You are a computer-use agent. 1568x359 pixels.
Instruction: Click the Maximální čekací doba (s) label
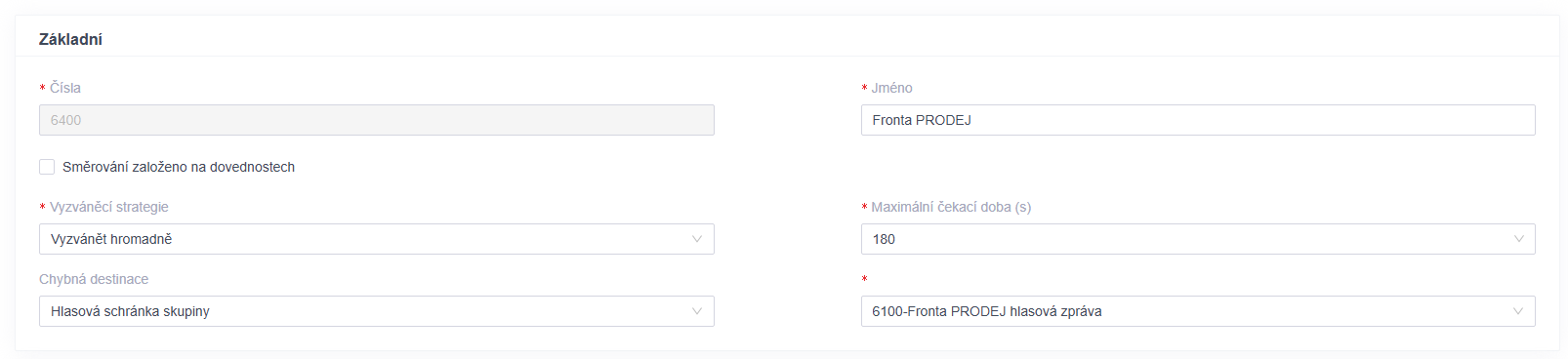click(952, 207)
